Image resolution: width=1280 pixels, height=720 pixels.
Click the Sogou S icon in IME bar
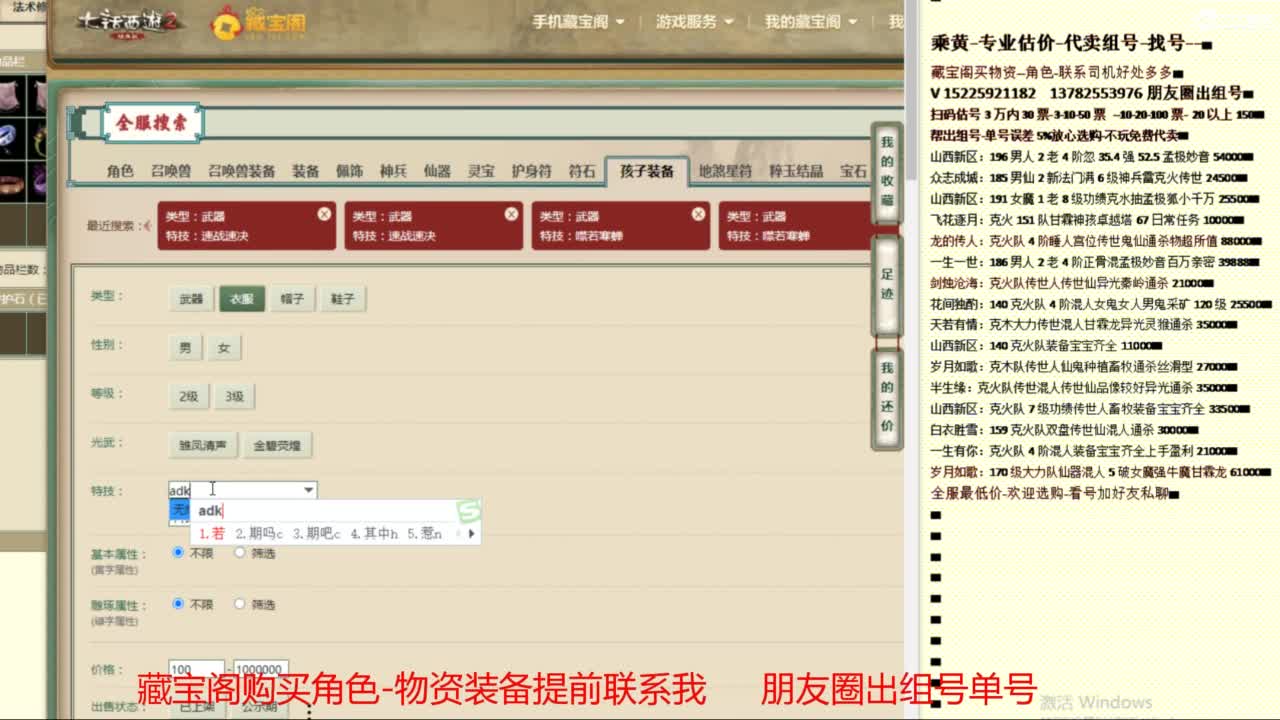pyautogui.click(x=468, y=512)
